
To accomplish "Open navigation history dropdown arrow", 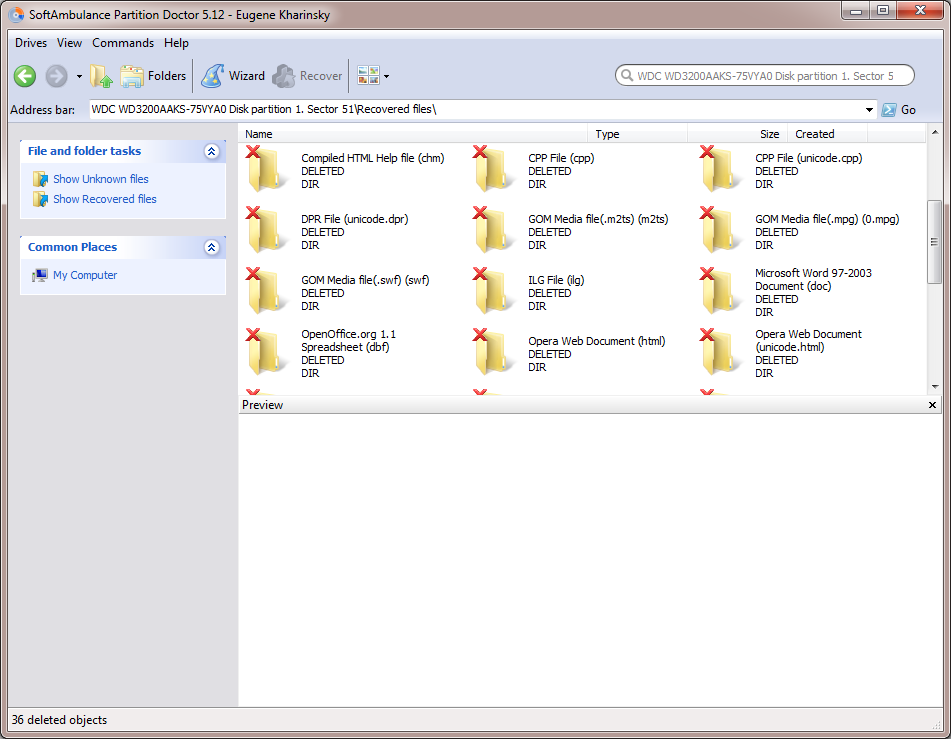I will [x=79, y=76].
